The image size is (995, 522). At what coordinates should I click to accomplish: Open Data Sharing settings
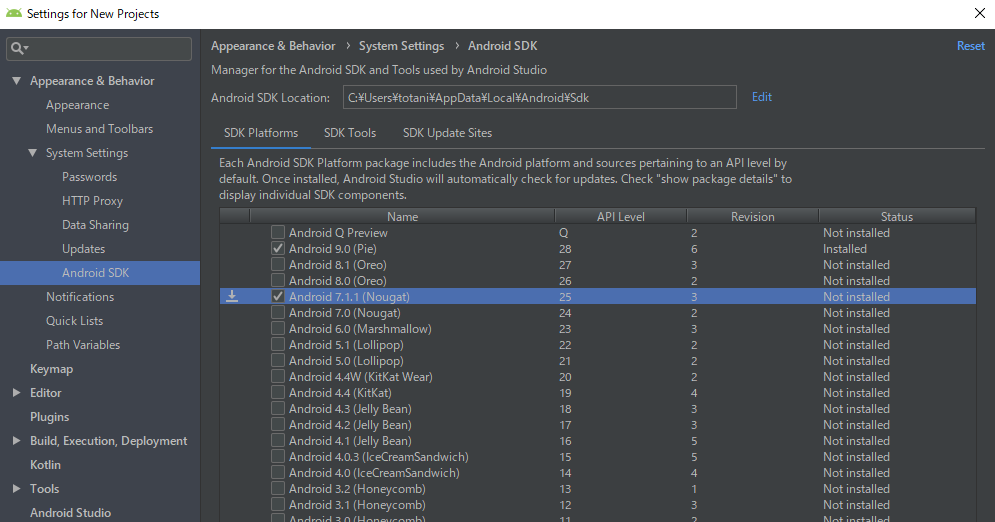coord(95,225)
